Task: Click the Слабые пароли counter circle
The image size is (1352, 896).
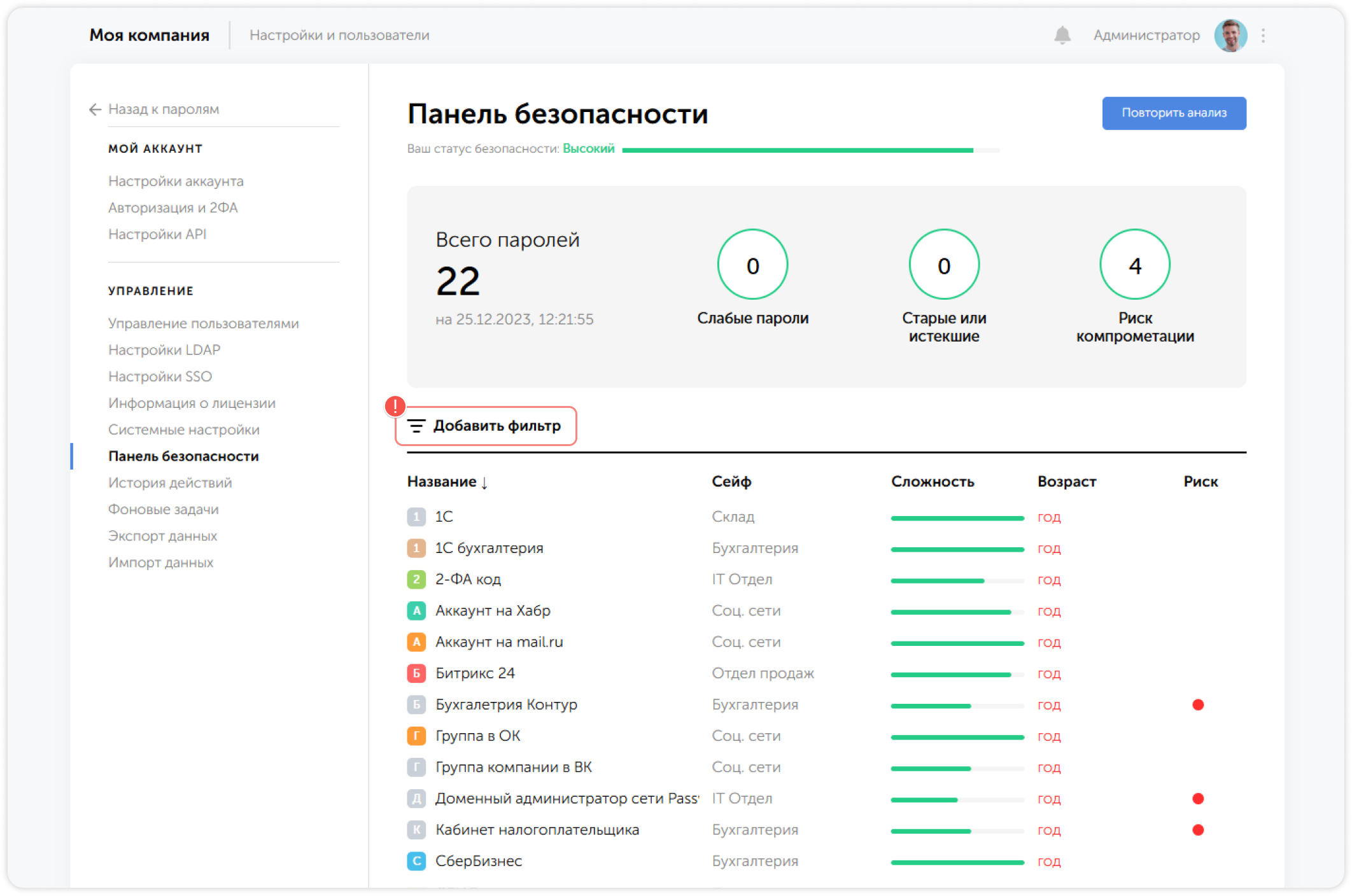Action: click(x=752, y=265)
